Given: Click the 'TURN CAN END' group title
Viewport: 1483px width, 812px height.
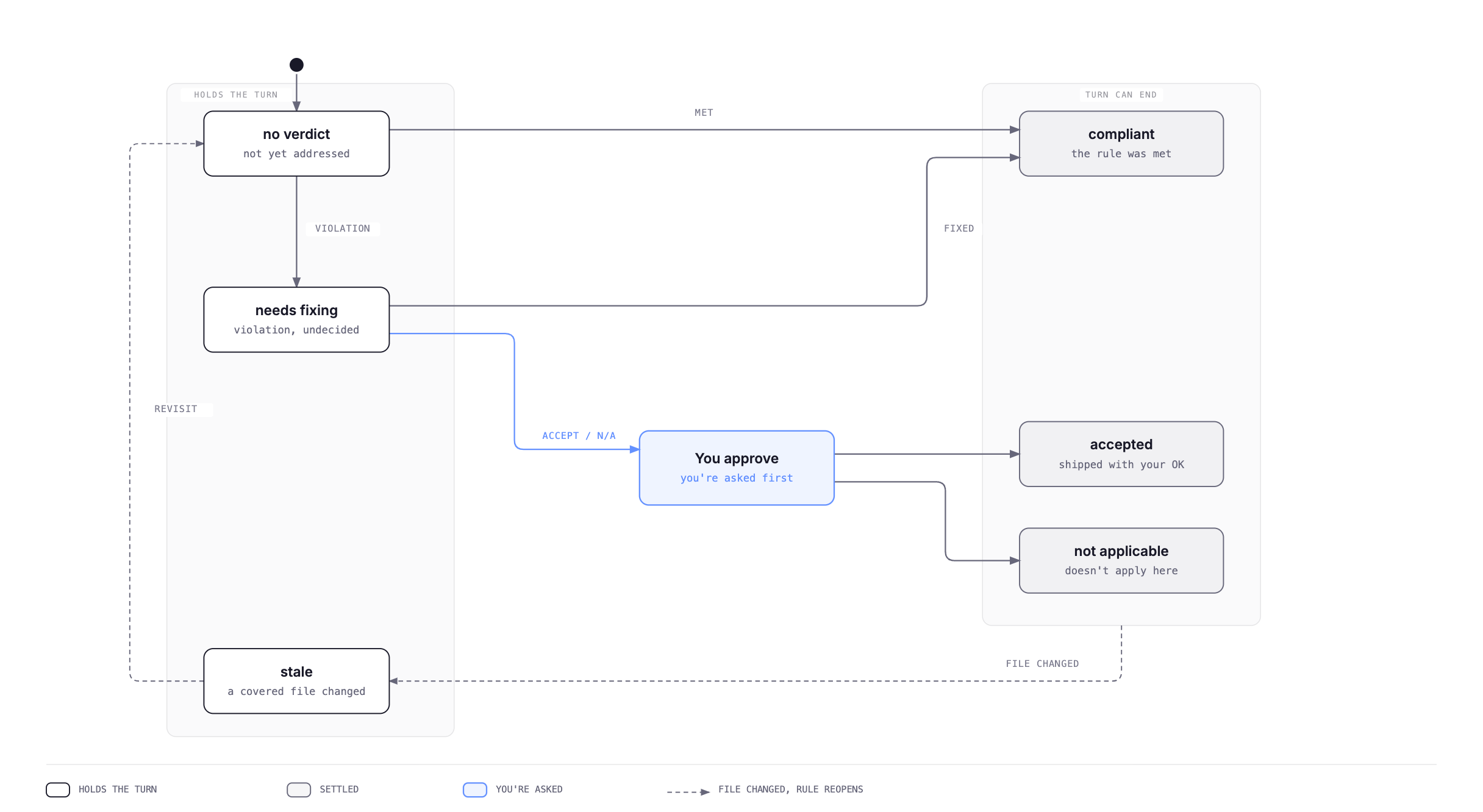Looking at the screenshot, I should [1121, 94].
